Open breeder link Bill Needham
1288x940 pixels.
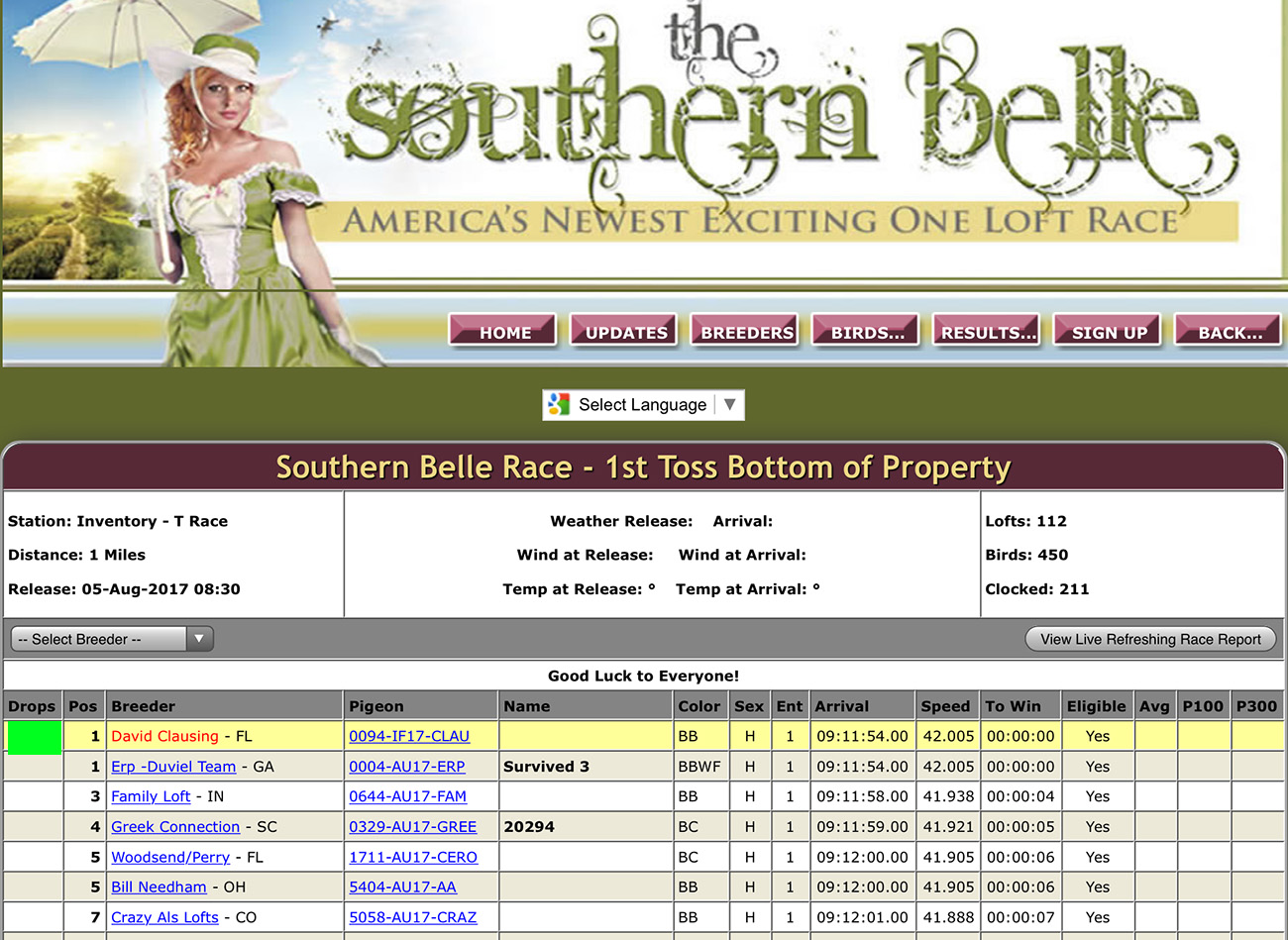coord(159,888)
